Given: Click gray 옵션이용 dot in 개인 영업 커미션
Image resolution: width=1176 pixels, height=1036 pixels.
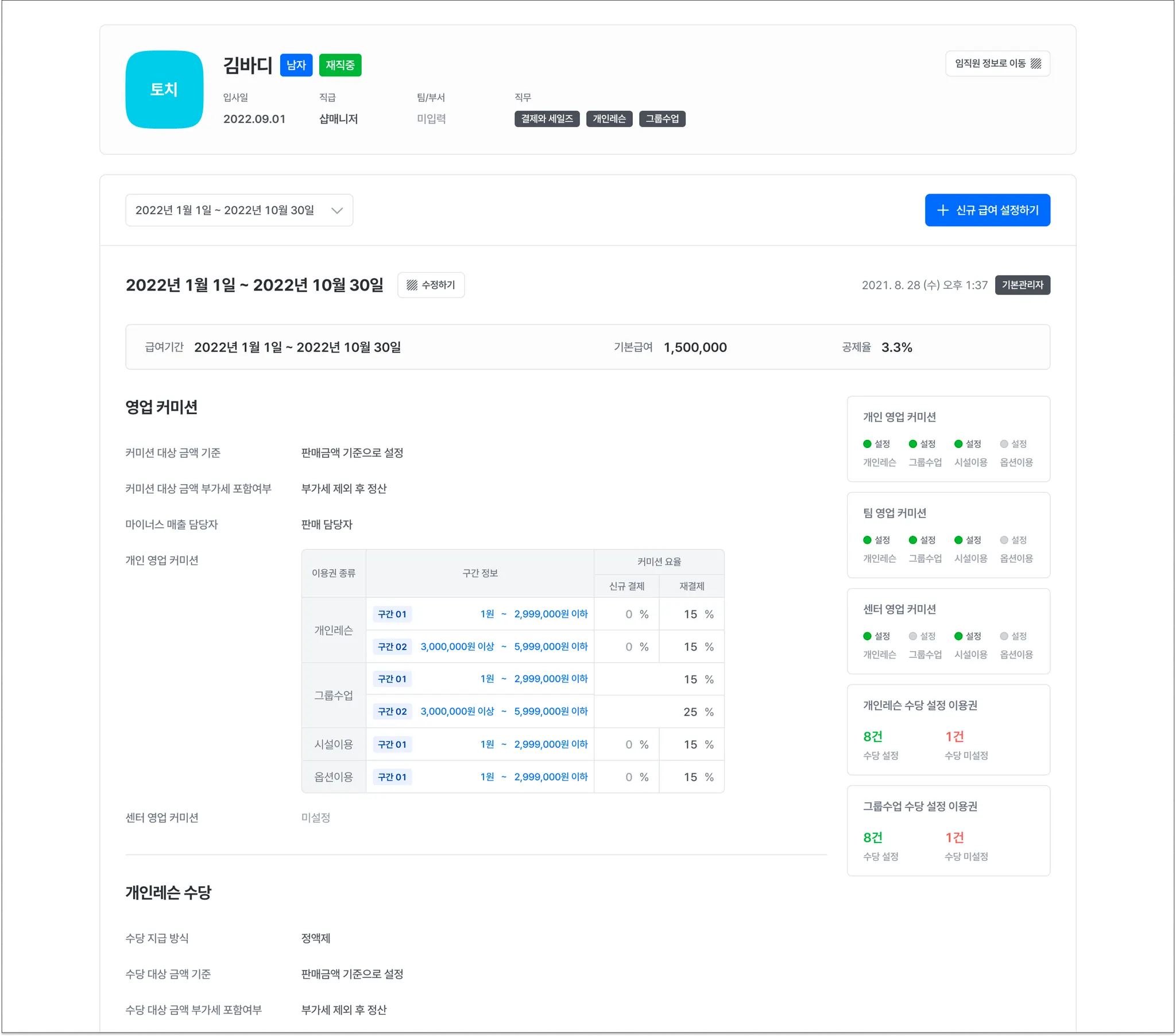Looking at the screenshot, I should (x=1004, y=444).
